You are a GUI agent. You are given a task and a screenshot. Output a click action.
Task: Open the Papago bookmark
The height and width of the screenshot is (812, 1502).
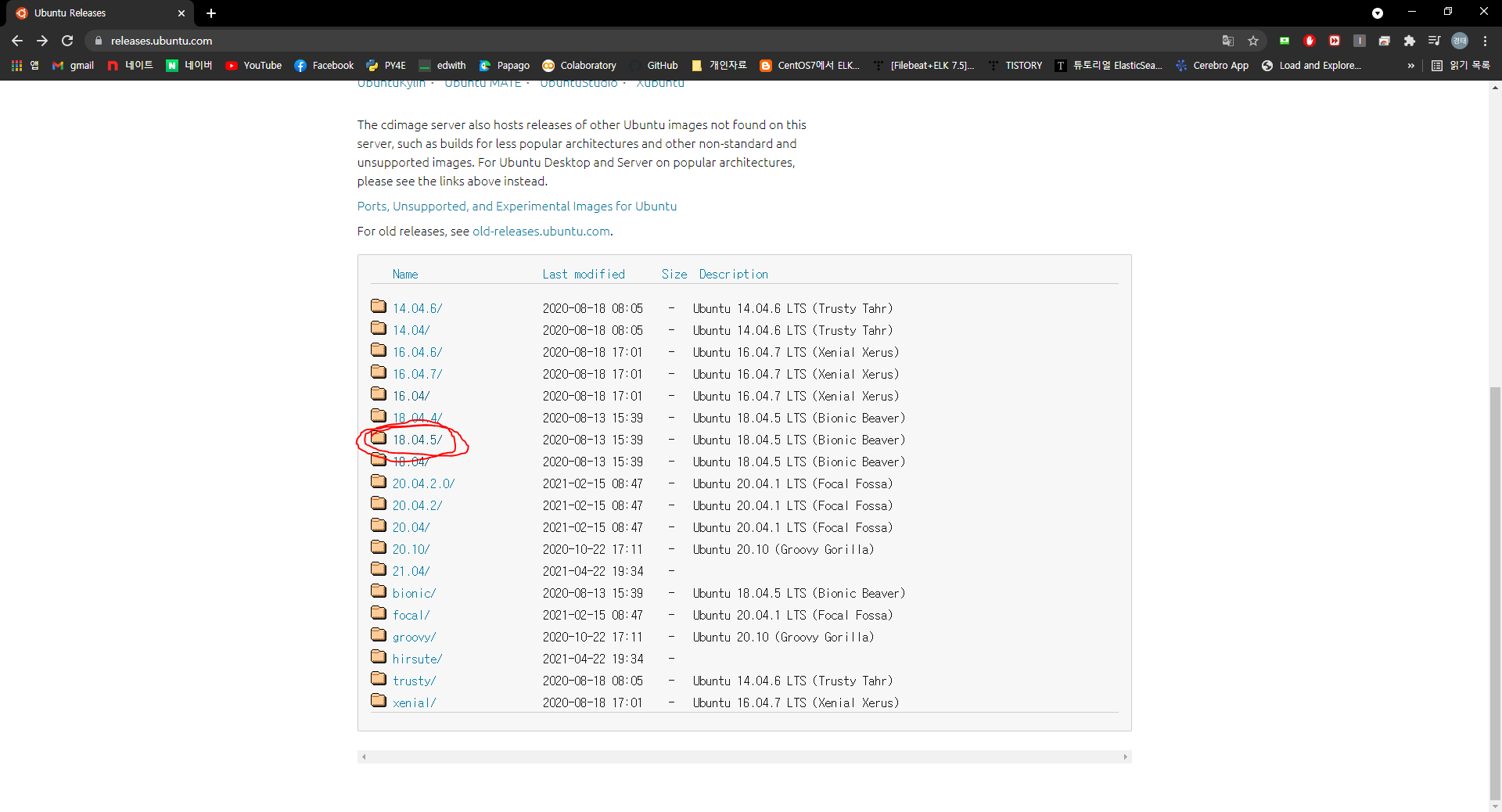click(x=505, y=66)
